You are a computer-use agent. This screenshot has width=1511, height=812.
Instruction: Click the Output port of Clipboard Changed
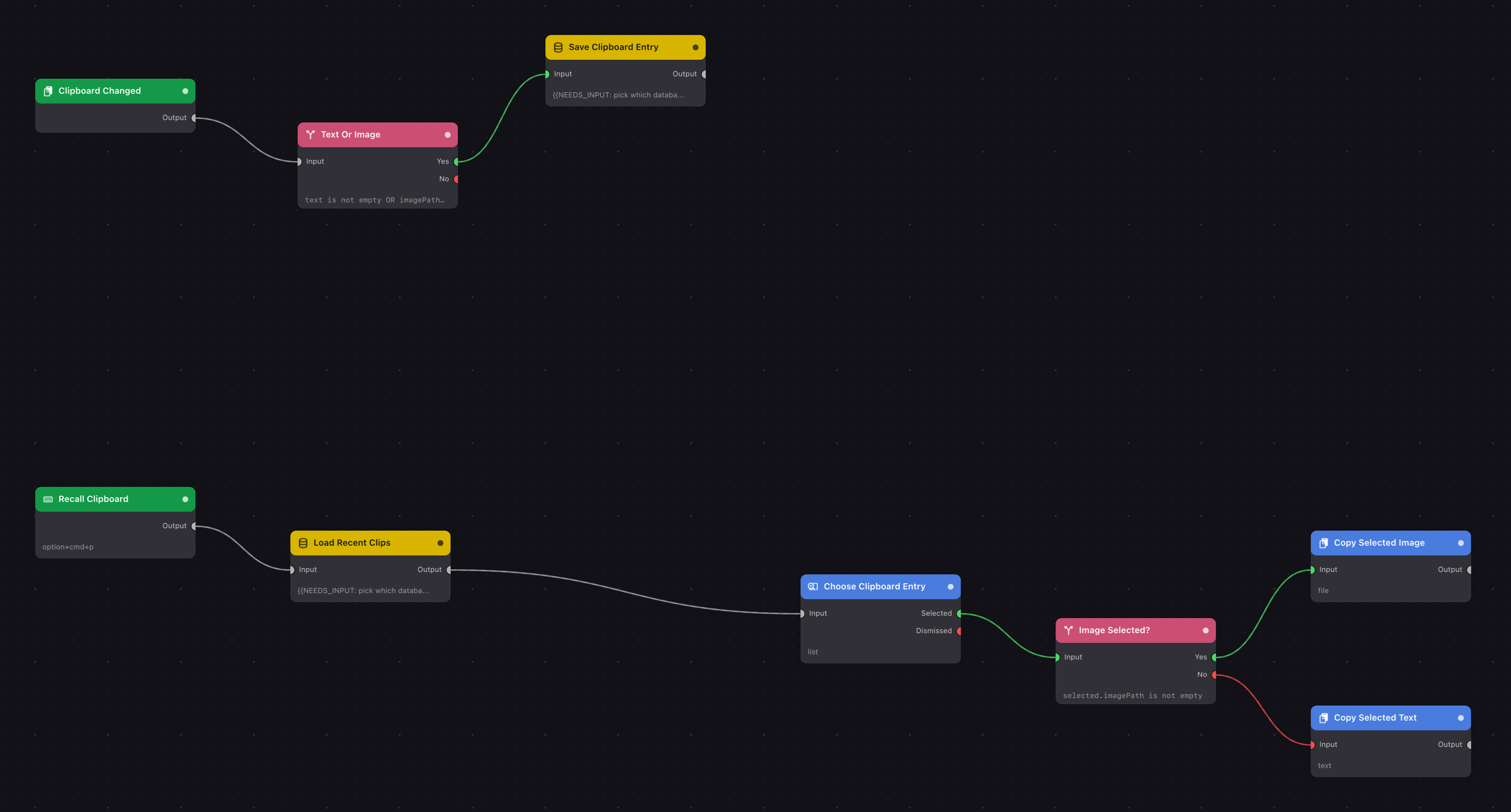[194, 118]
